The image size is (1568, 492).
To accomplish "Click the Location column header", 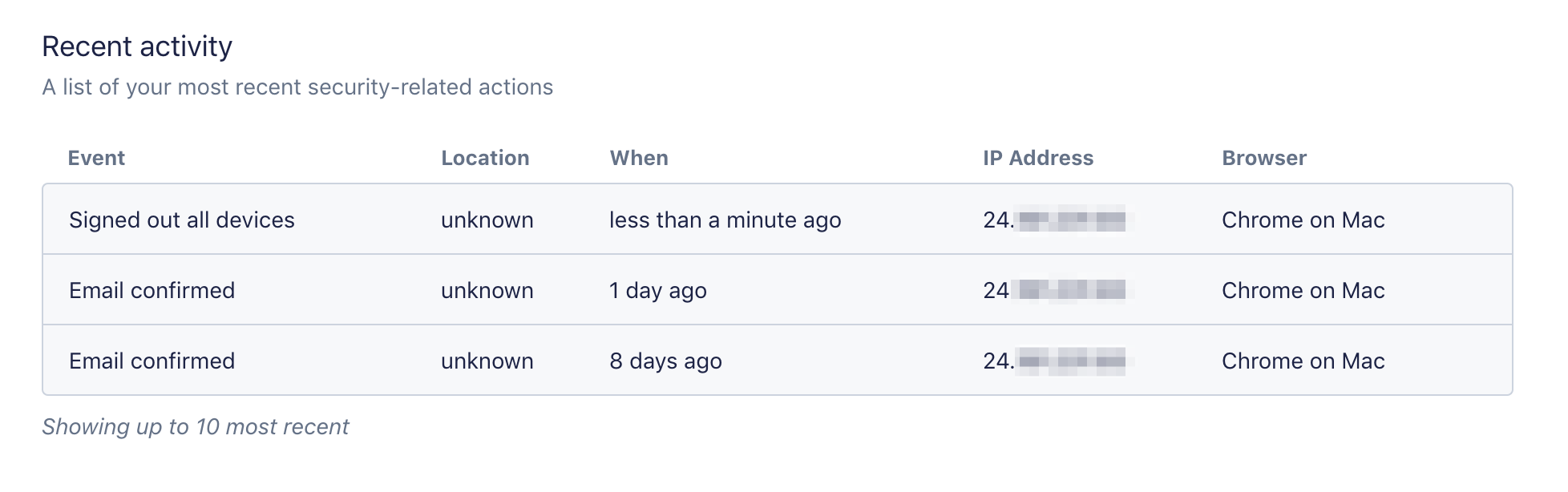I will coord(485,158).
